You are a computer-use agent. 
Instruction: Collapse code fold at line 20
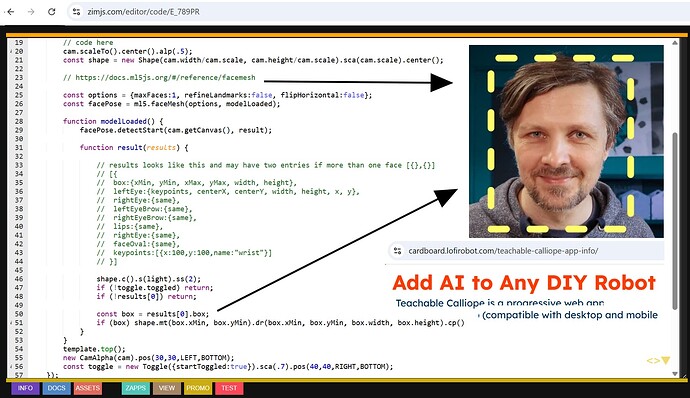coord(11,52)
